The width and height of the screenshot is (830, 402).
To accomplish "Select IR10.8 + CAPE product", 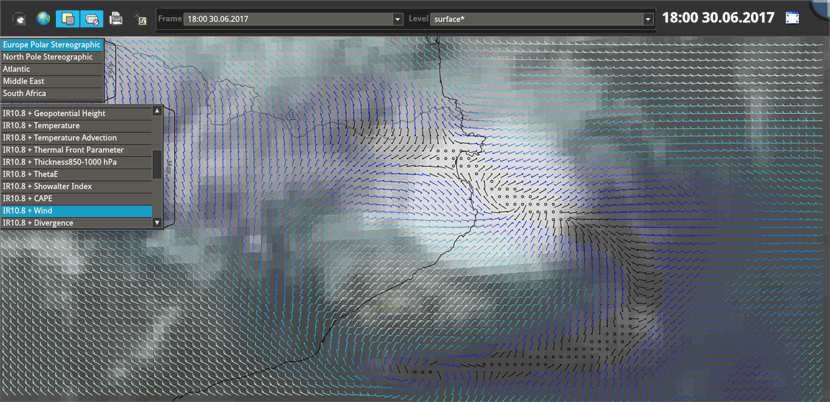I will pos(76,199).
